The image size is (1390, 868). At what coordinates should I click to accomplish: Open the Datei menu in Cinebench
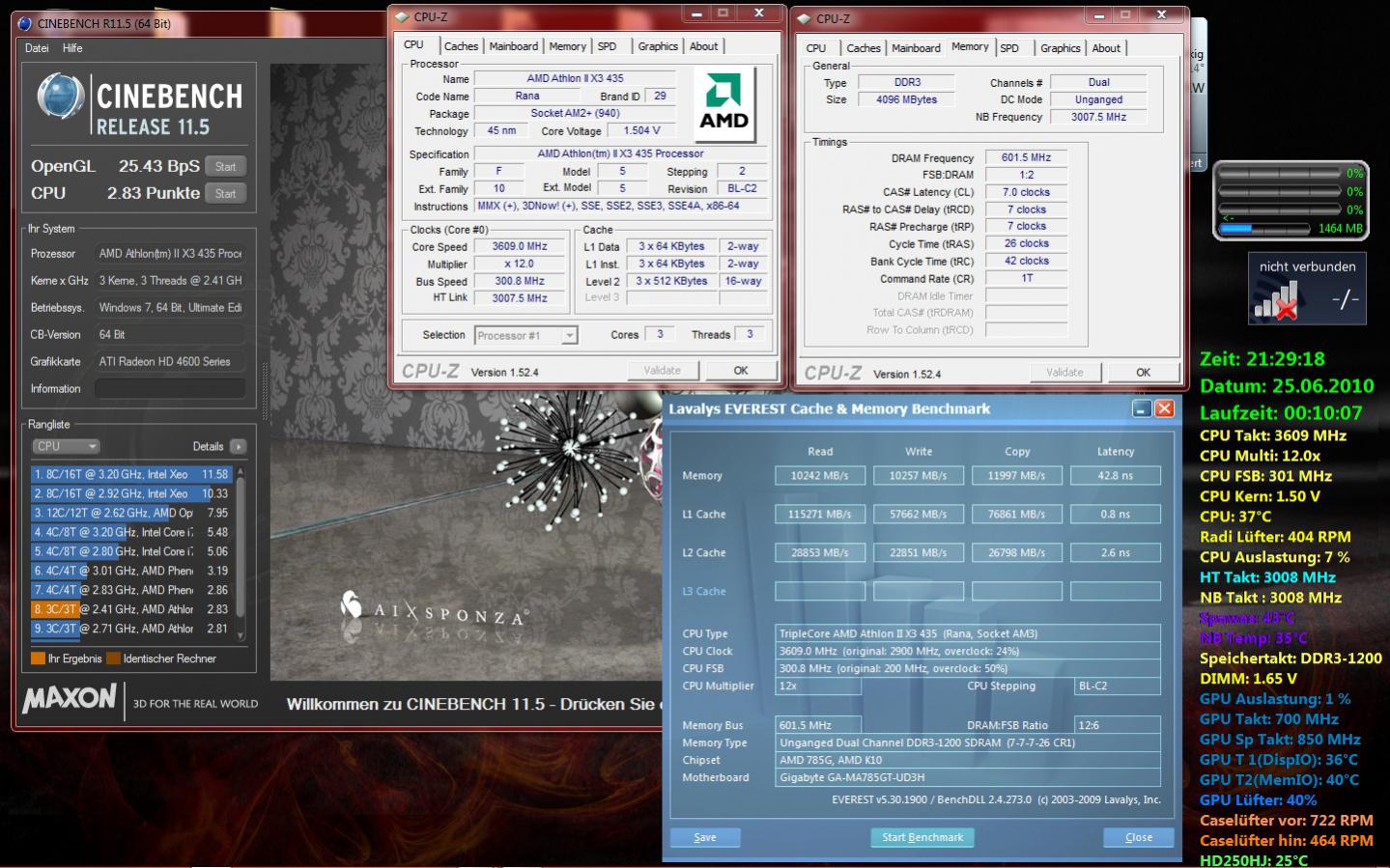coord(37,48)
